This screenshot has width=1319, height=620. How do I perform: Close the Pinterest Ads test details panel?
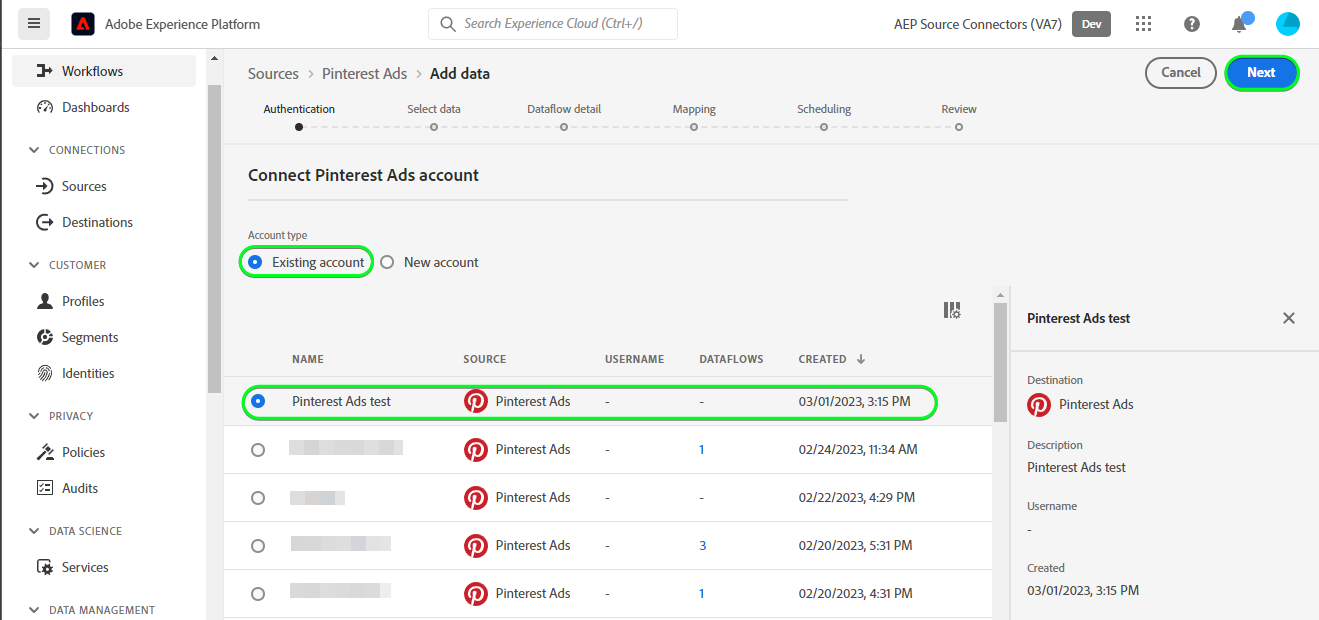click(1289, 318)
